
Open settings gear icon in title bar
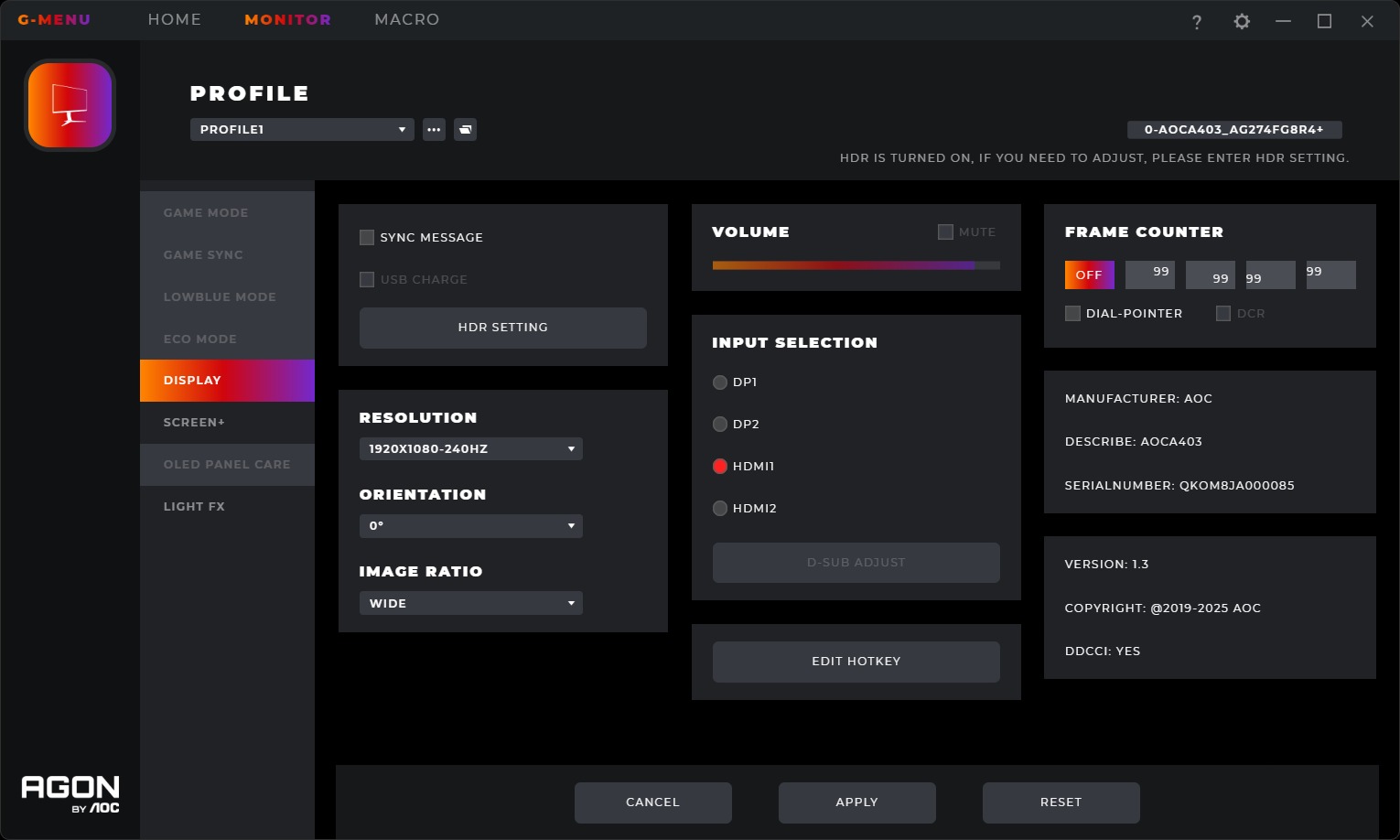pos(1242,21)
